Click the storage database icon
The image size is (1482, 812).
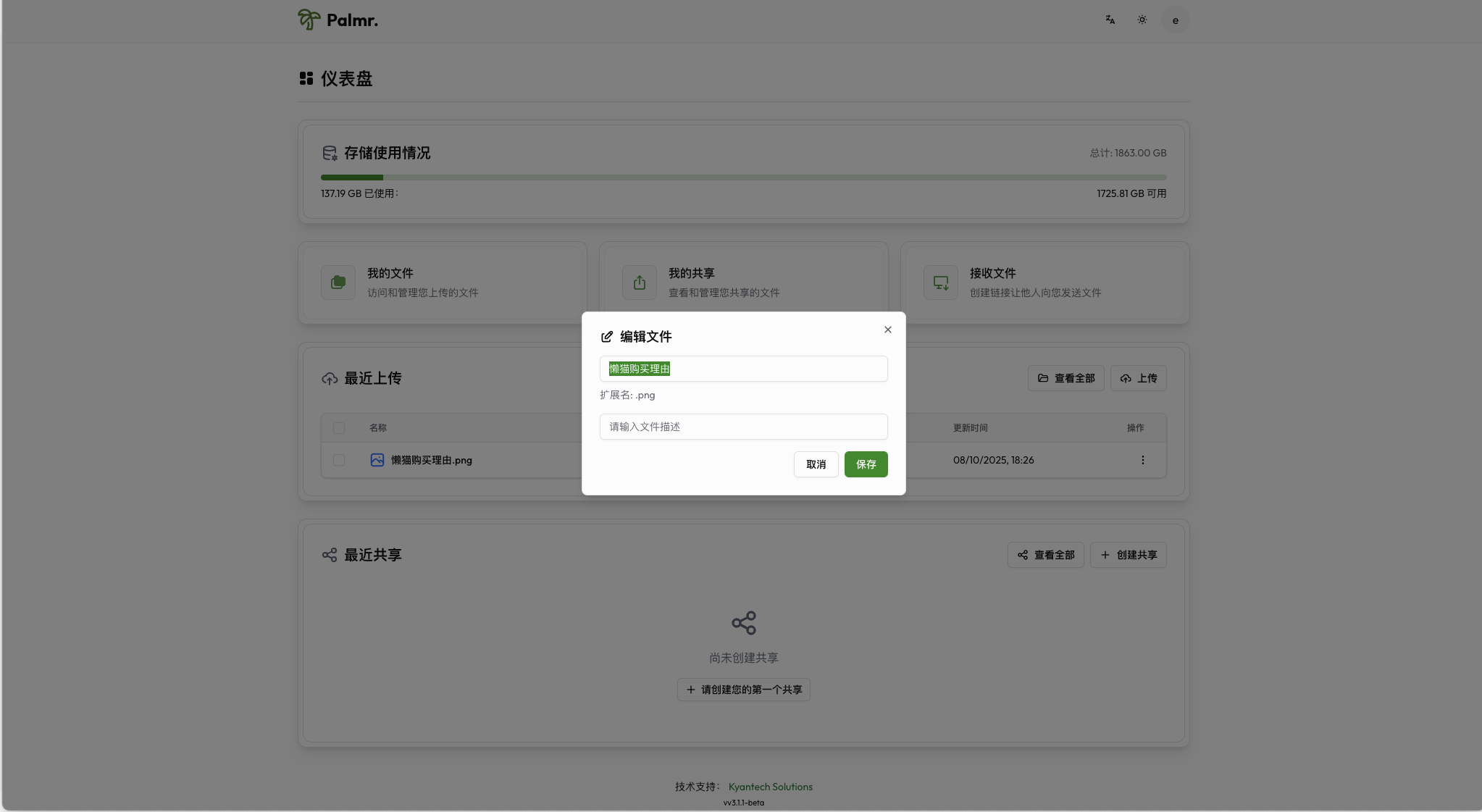tap(330, 153)
